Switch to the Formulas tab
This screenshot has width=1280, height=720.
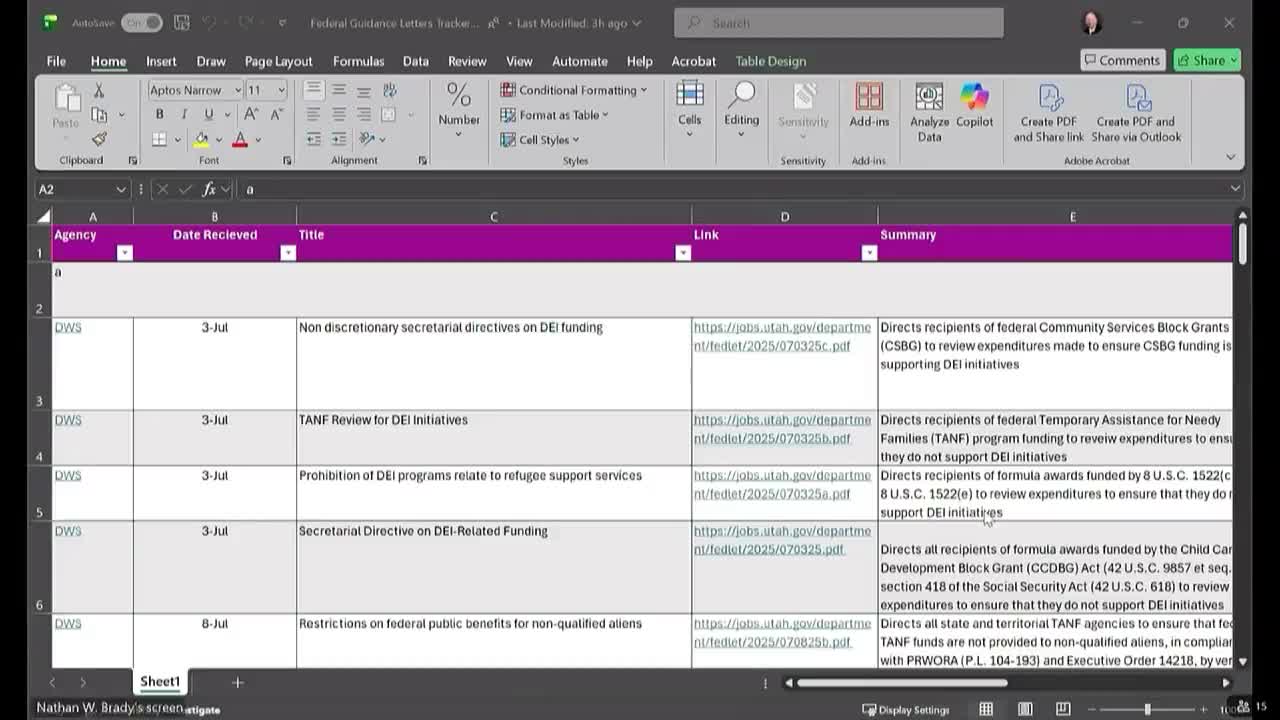coord(358,61)
